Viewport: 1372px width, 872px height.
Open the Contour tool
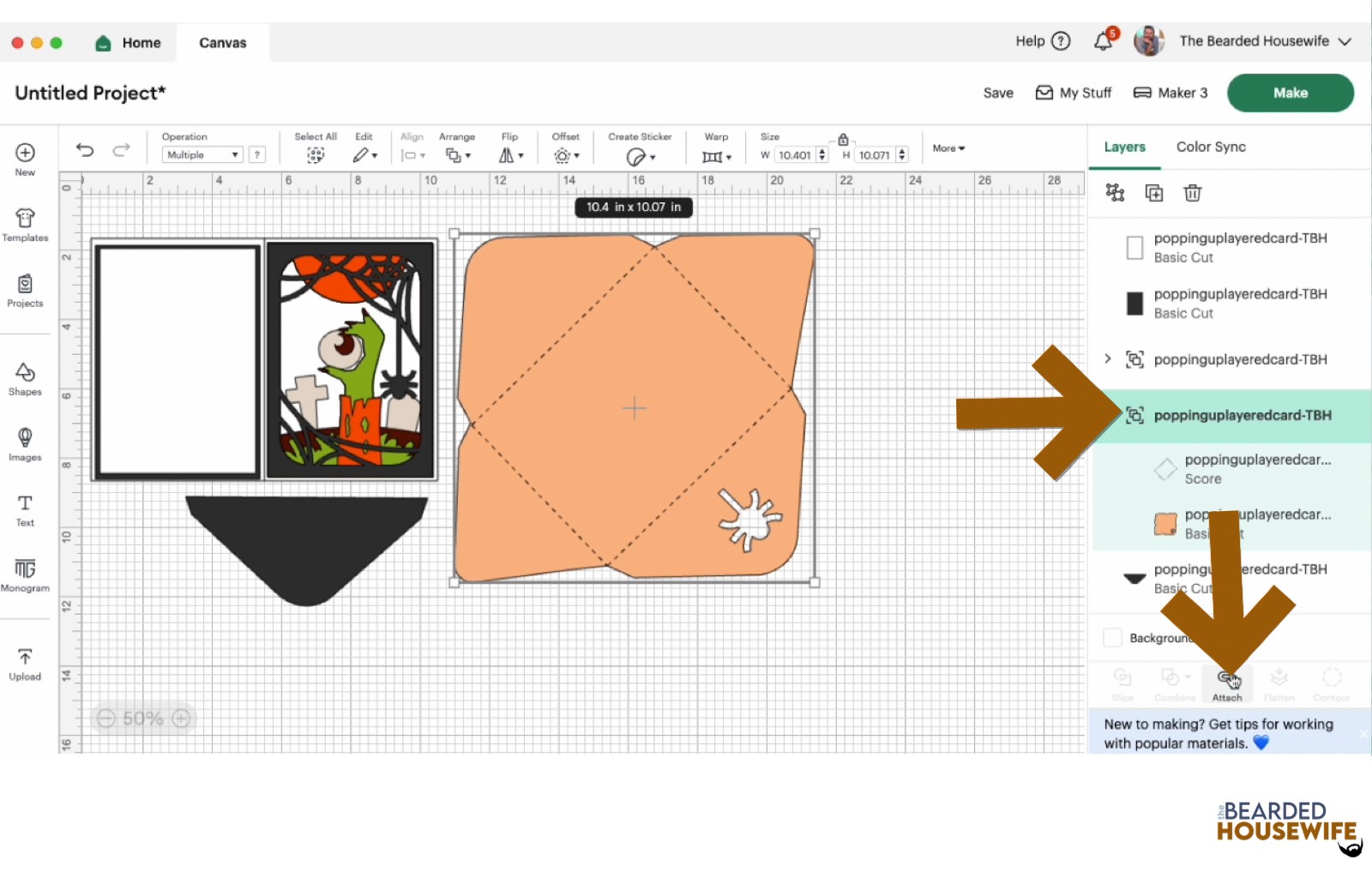(x=1332, y=680)
